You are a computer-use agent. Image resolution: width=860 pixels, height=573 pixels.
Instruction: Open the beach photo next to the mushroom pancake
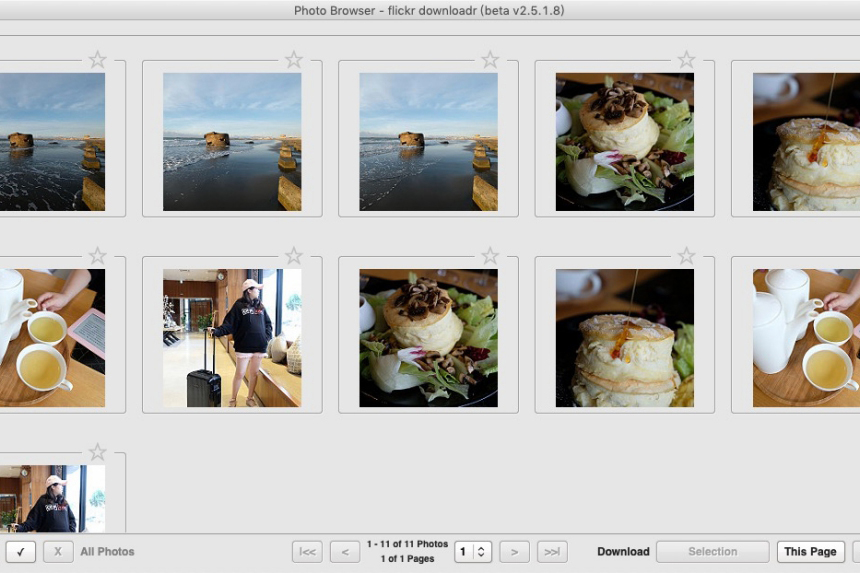[428, 142]
